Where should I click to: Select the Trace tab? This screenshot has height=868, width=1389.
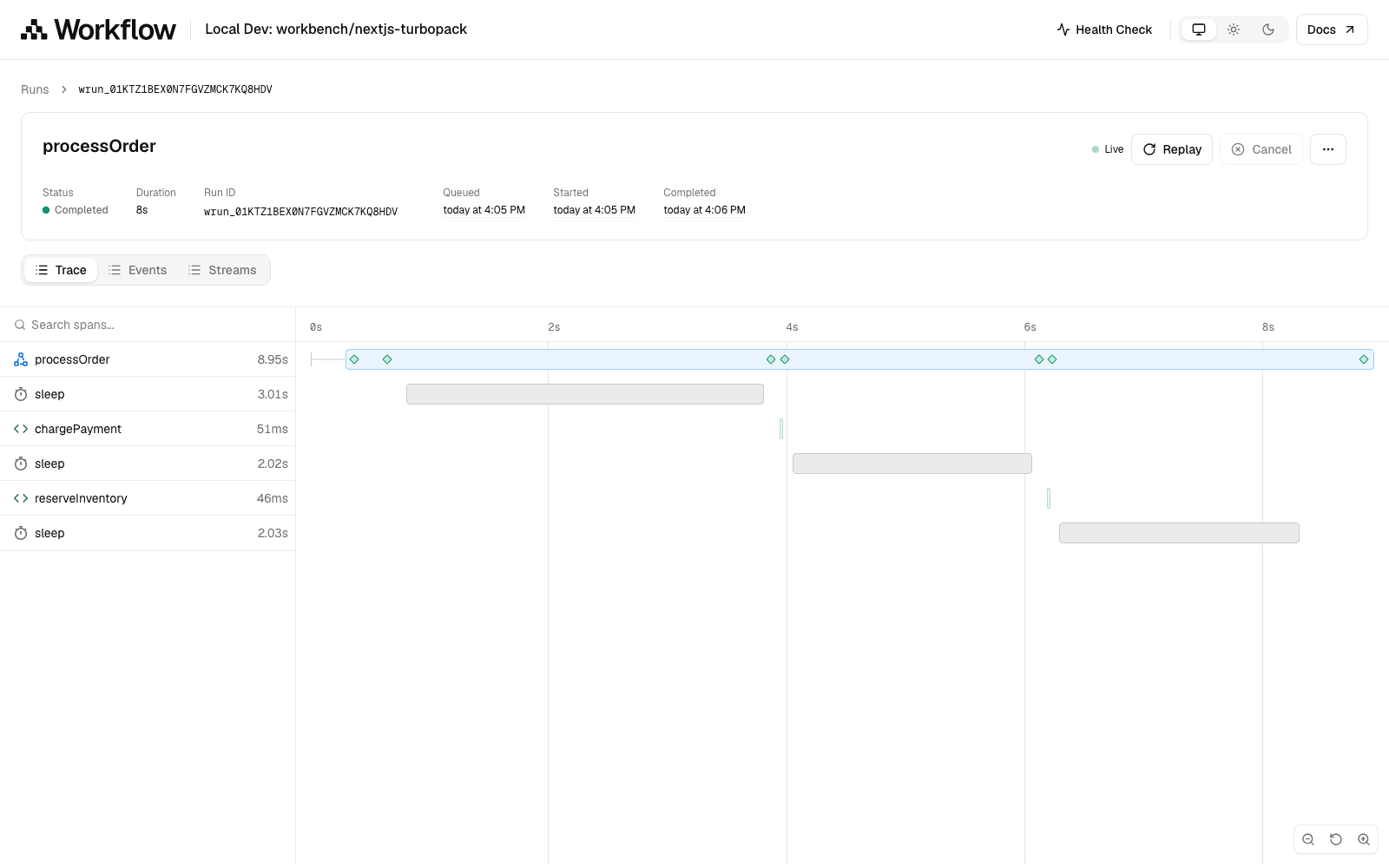click(61, 270)
